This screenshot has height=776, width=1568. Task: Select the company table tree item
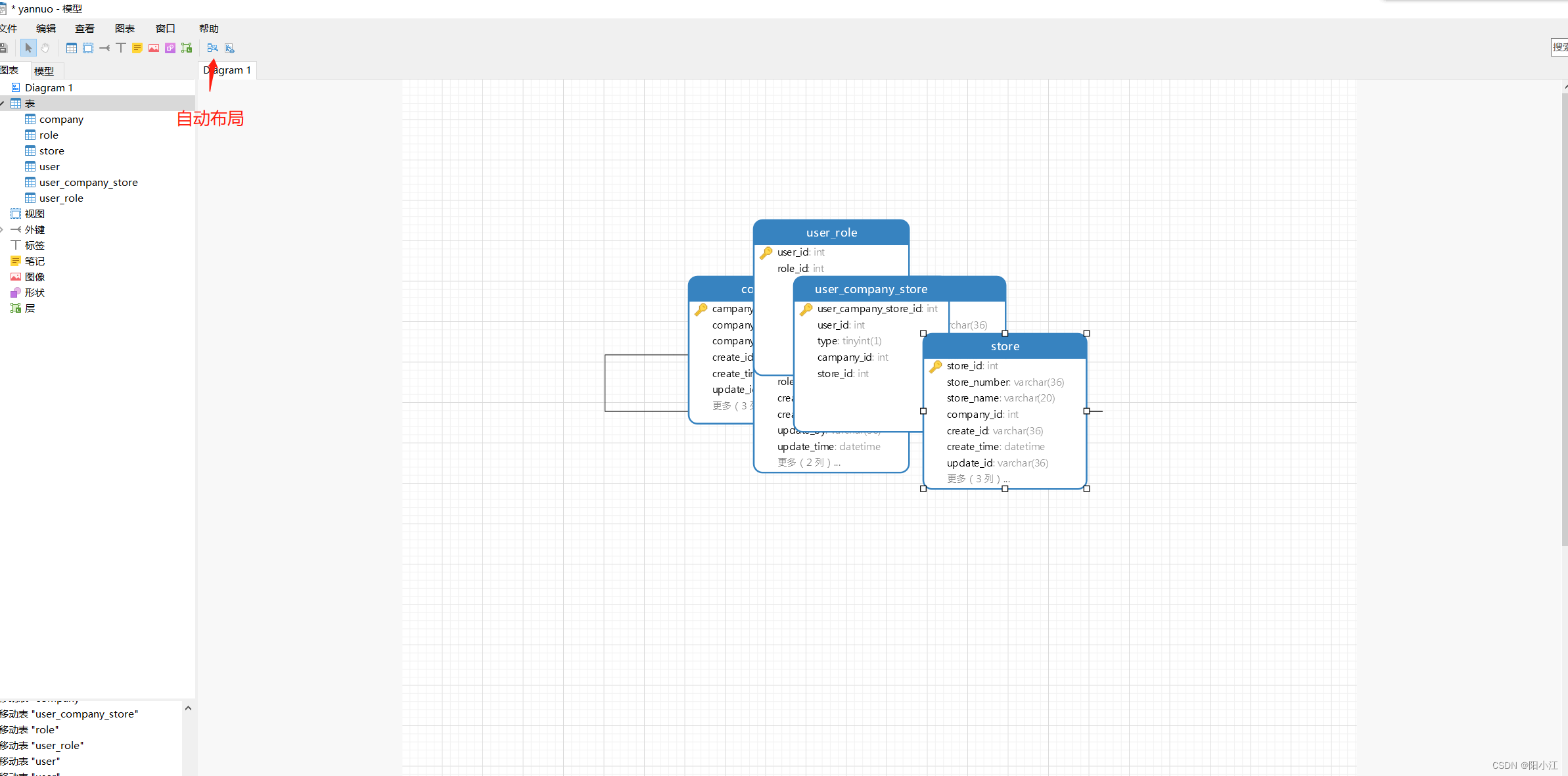point(61,120)
